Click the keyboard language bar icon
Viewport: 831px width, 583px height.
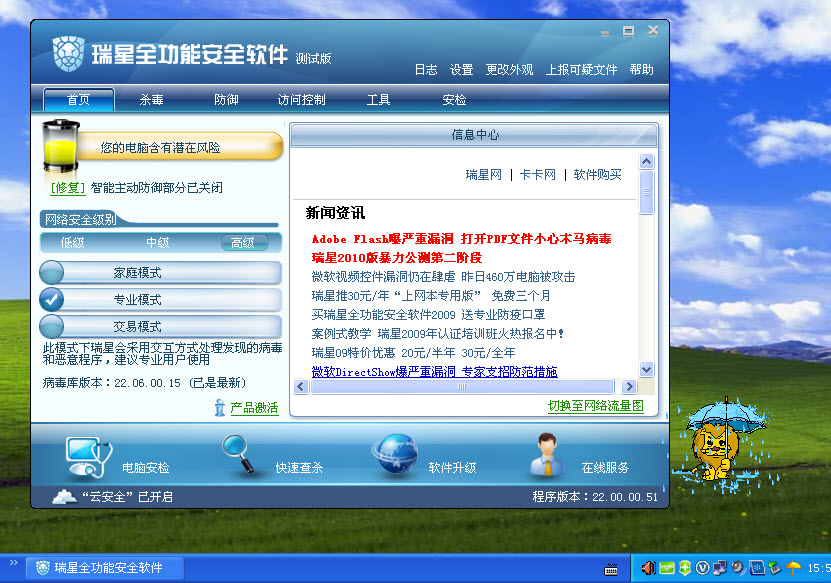point(611,570)
